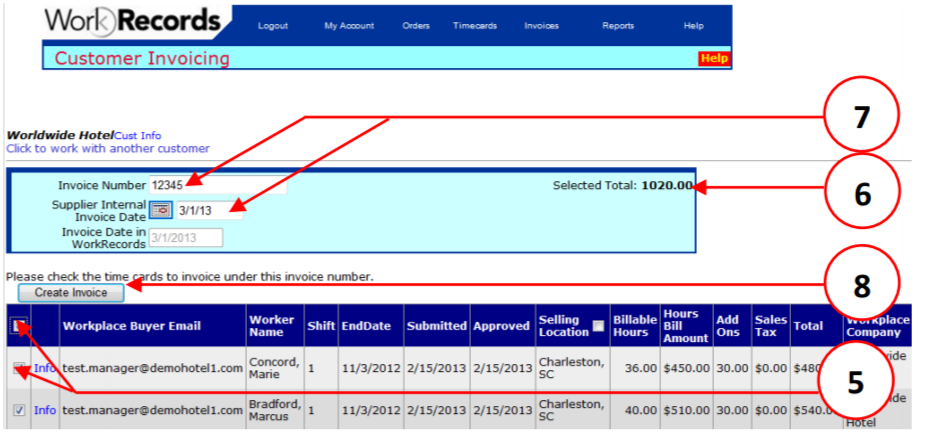This screenshot has width=935, height=442.
Task: Click the EndDate column header
Action: click(366, 326)
